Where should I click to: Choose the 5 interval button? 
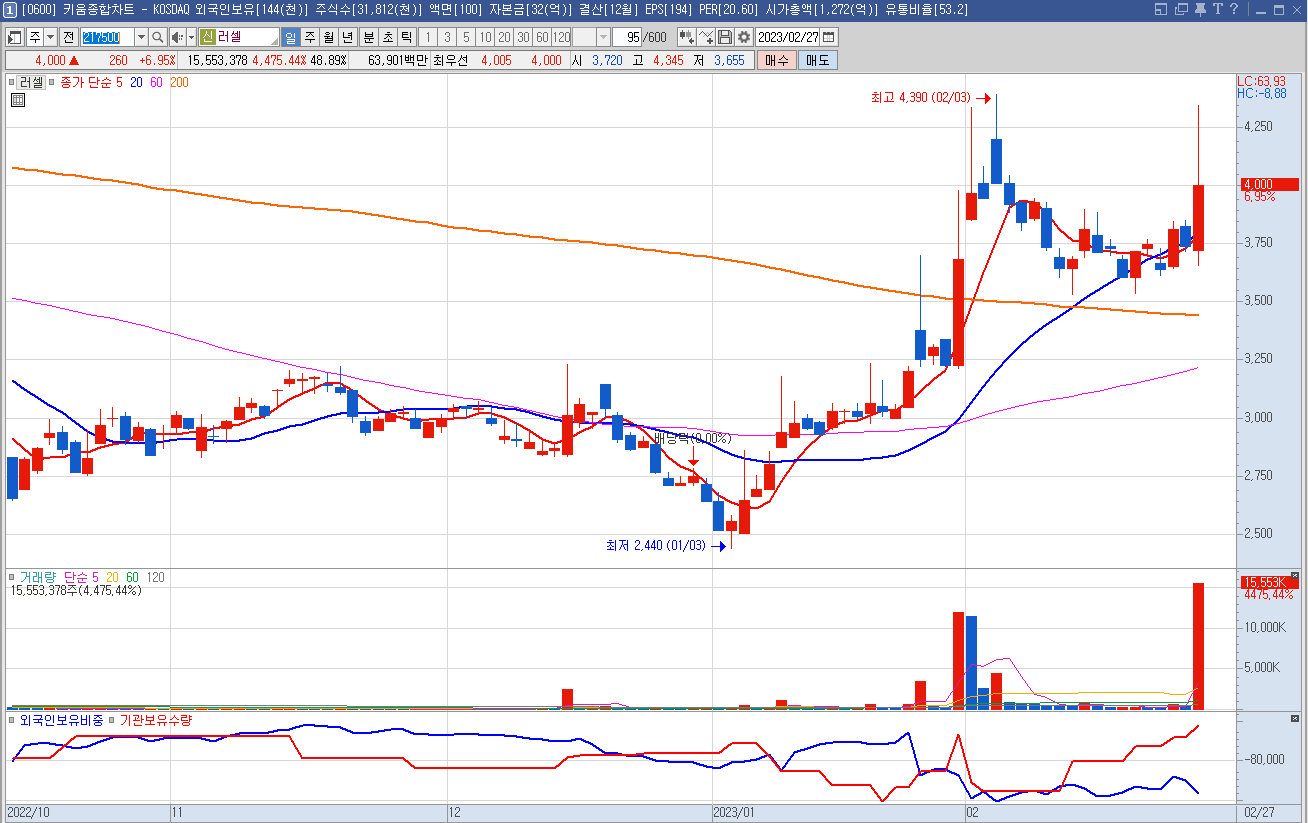click(465, 37)
